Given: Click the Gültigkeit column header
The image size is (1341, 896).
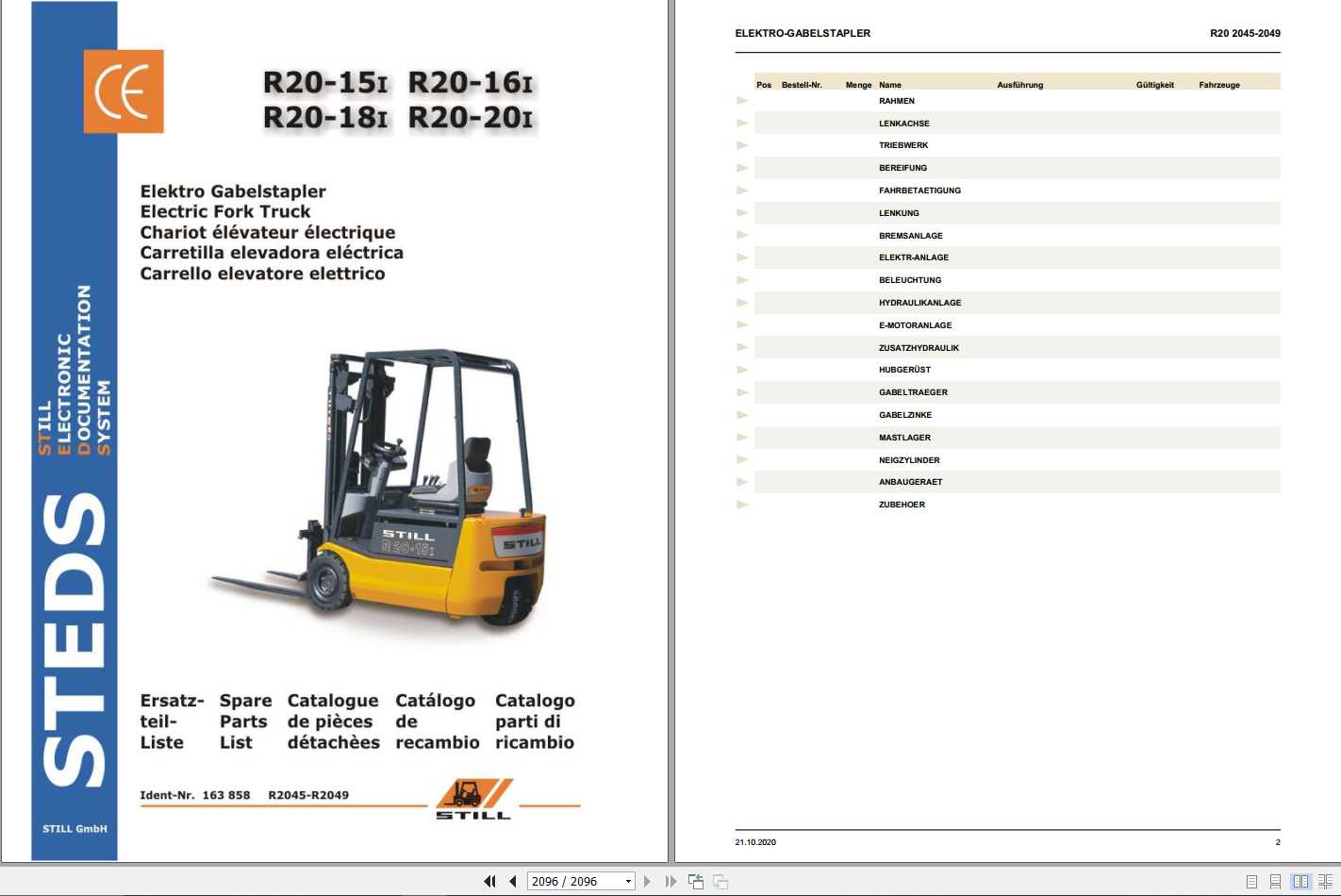Looking at the screenshot, I should pos(1155,85).
